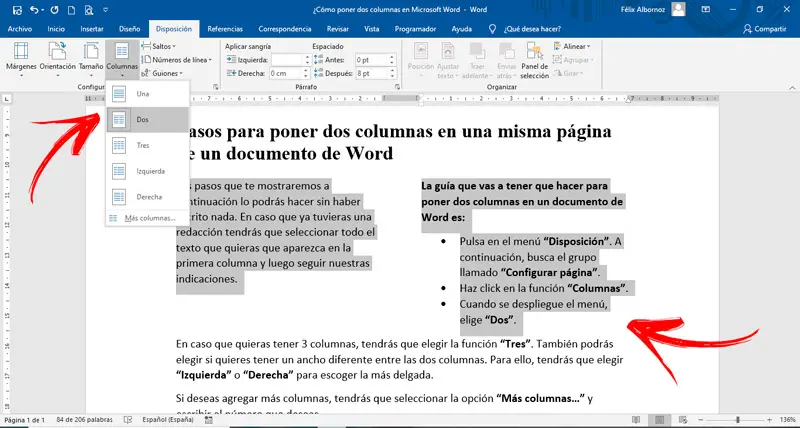Screen dimensions: 800x428
Task: Click the Página 1 de 1 status
Action: coord(24,420)
